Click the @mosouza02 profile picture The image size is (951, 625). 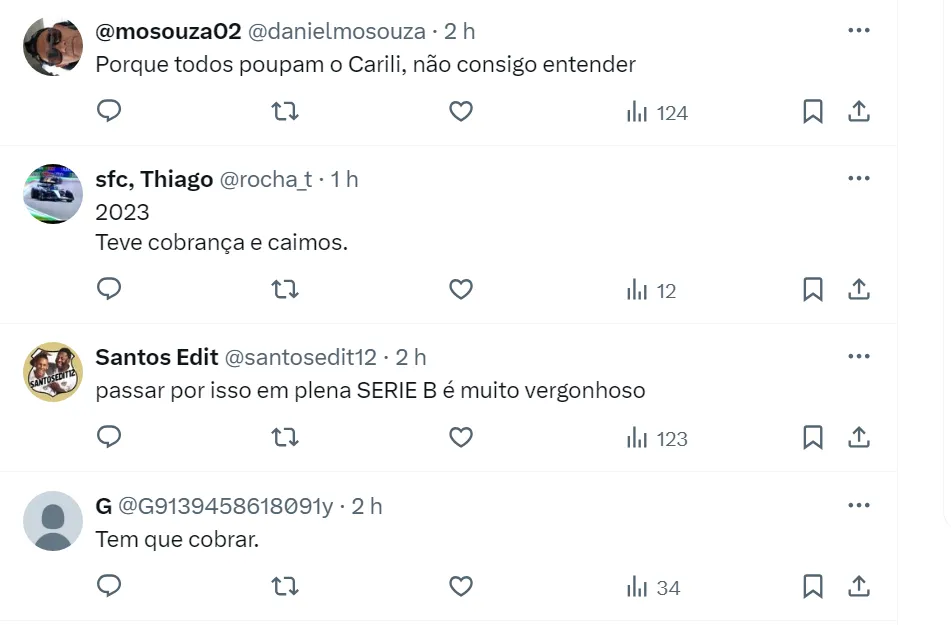[x=53, y=46]
